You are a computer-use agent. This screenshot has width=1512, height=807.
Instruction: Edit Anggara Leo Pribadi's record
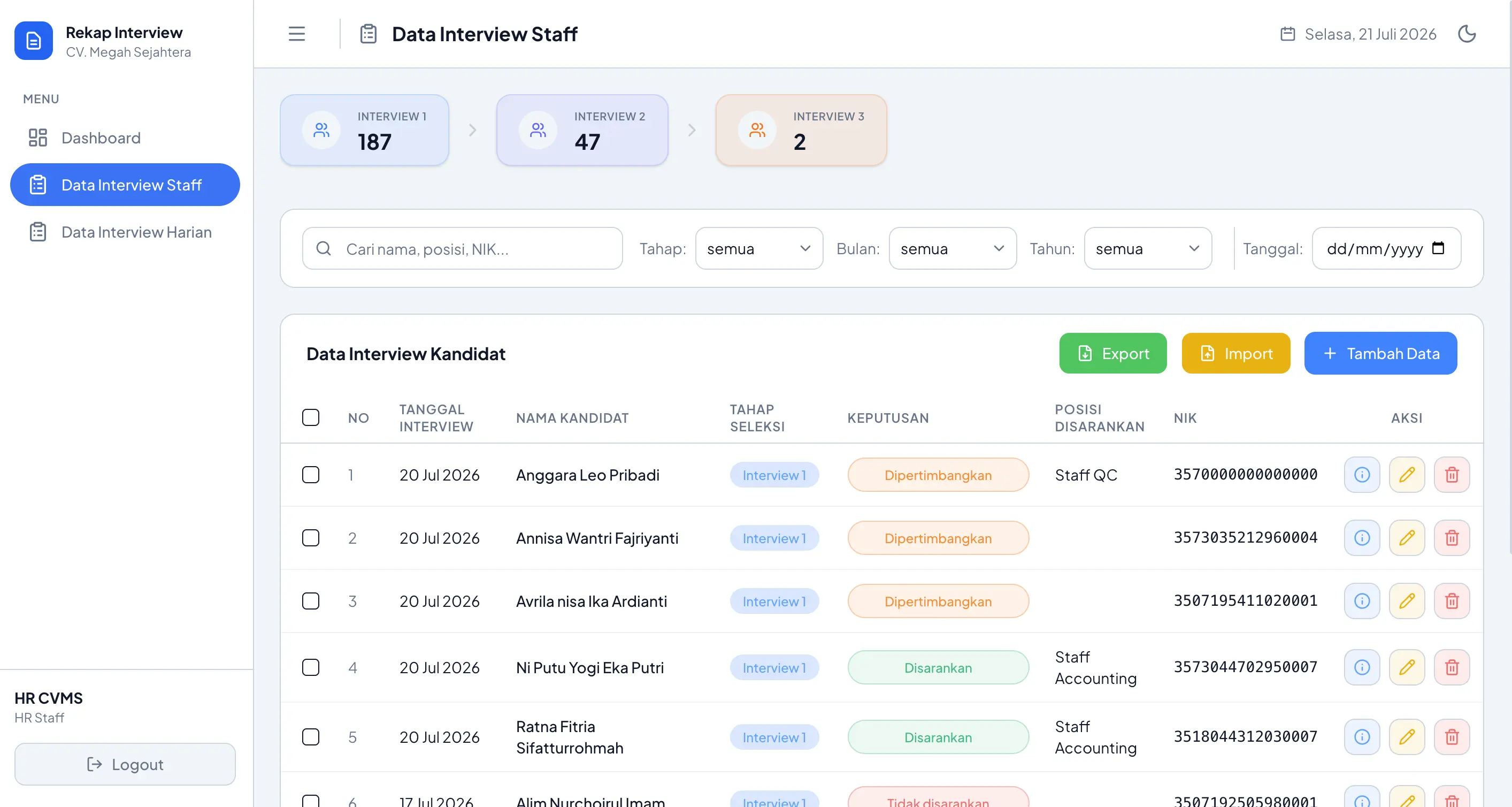click(x=1406, y=475)
